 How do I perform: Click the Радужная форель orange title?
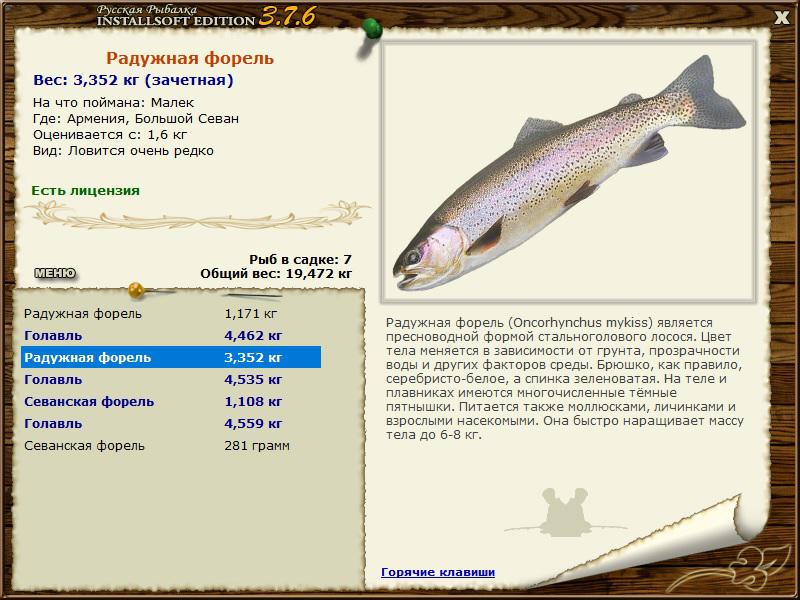[190, 58]
